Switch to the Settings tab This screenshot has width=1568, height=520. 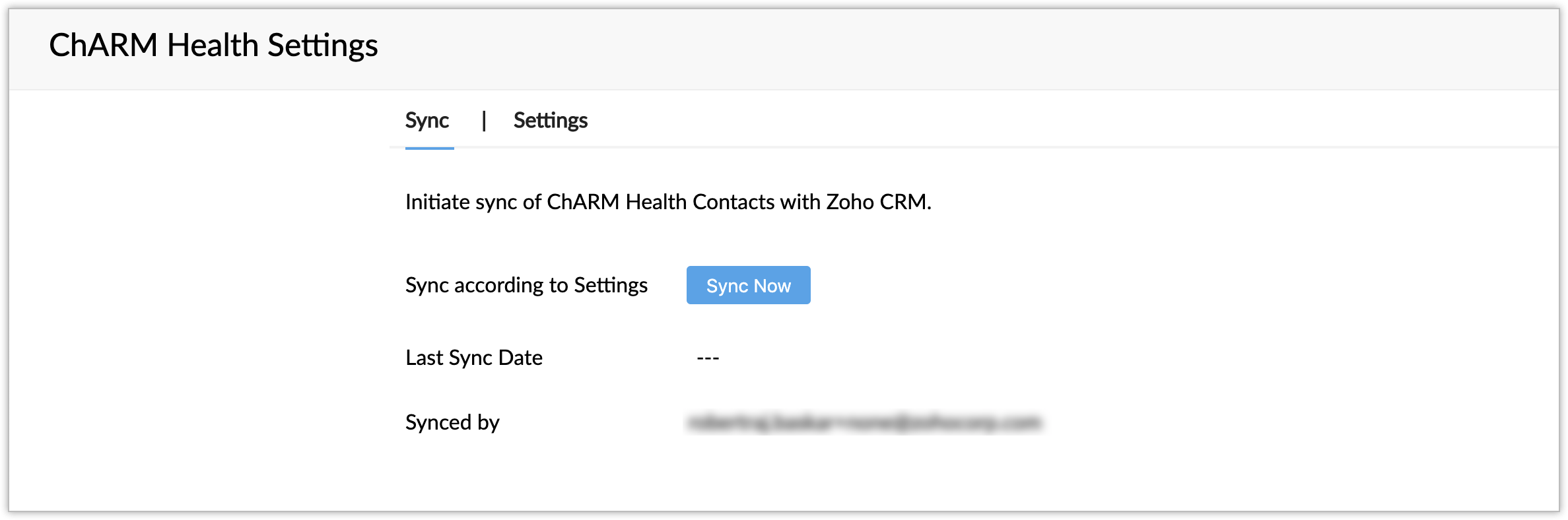tap(550, 121)
